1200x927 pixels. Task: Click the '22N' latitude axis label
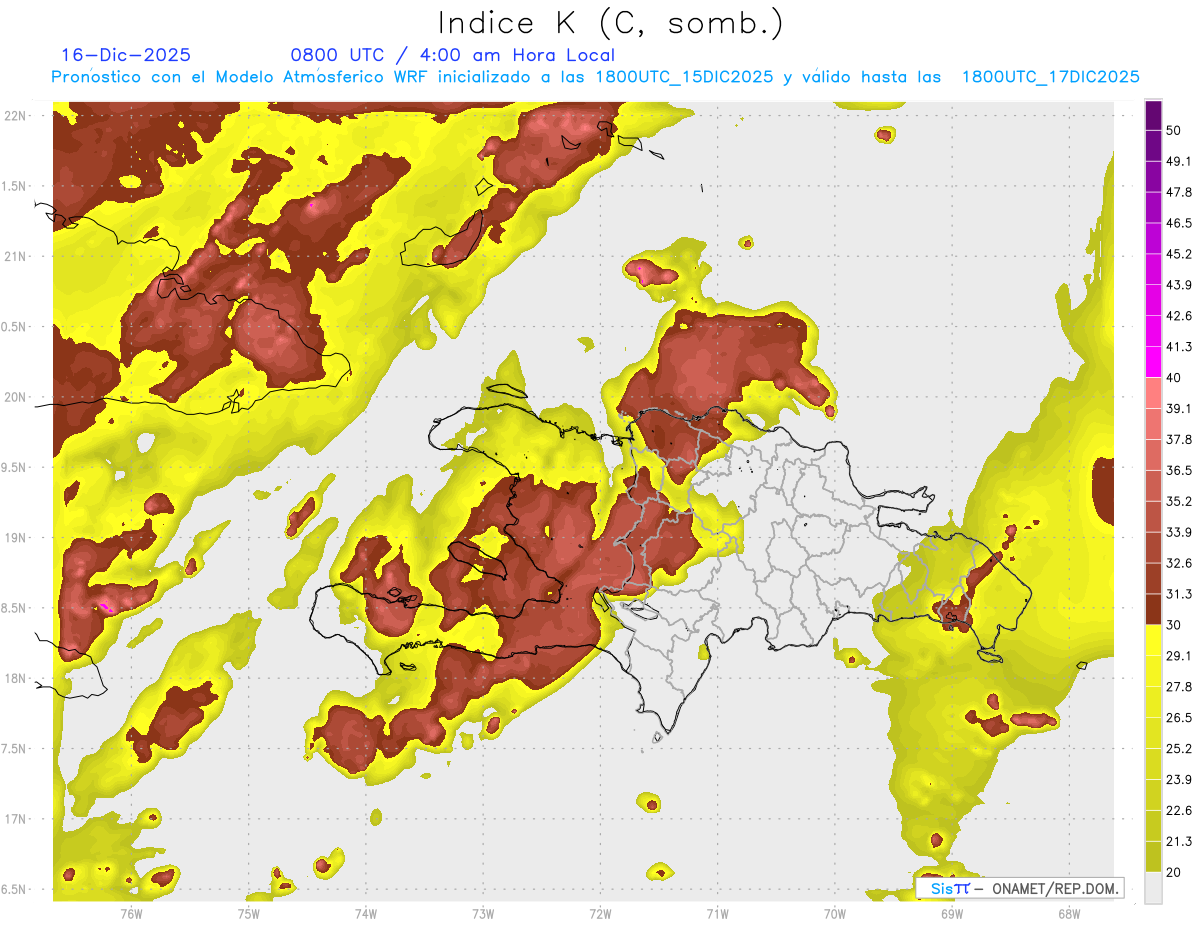point(16,116)
